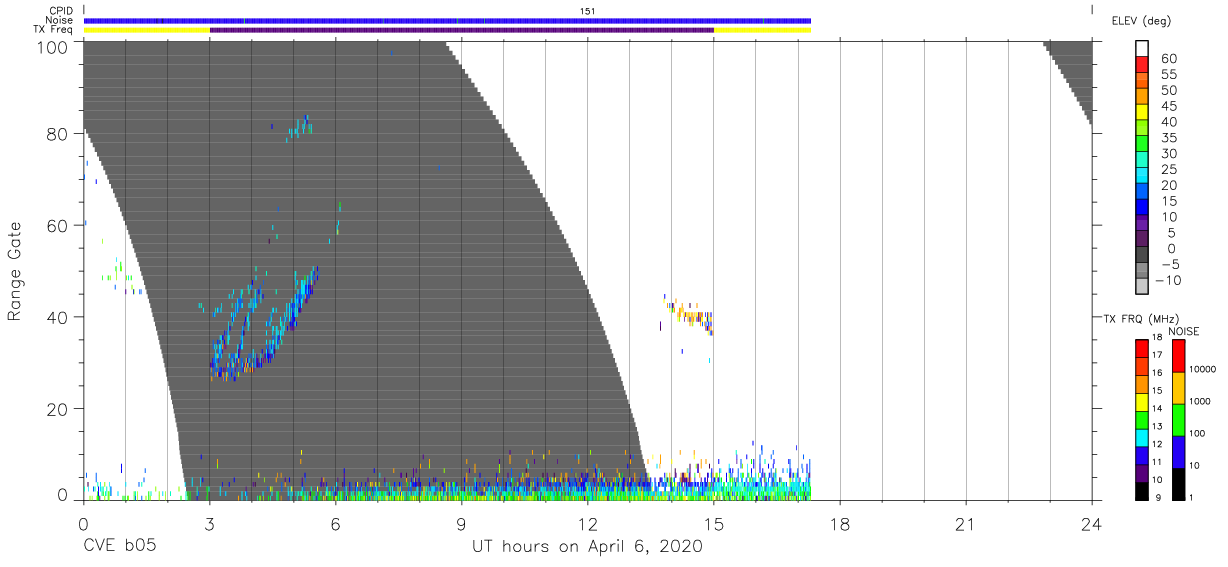This screenshot has width=1228, height=567.
Task: Click the '1000' label on NOISE colorbar
Action: (1198, 402)
